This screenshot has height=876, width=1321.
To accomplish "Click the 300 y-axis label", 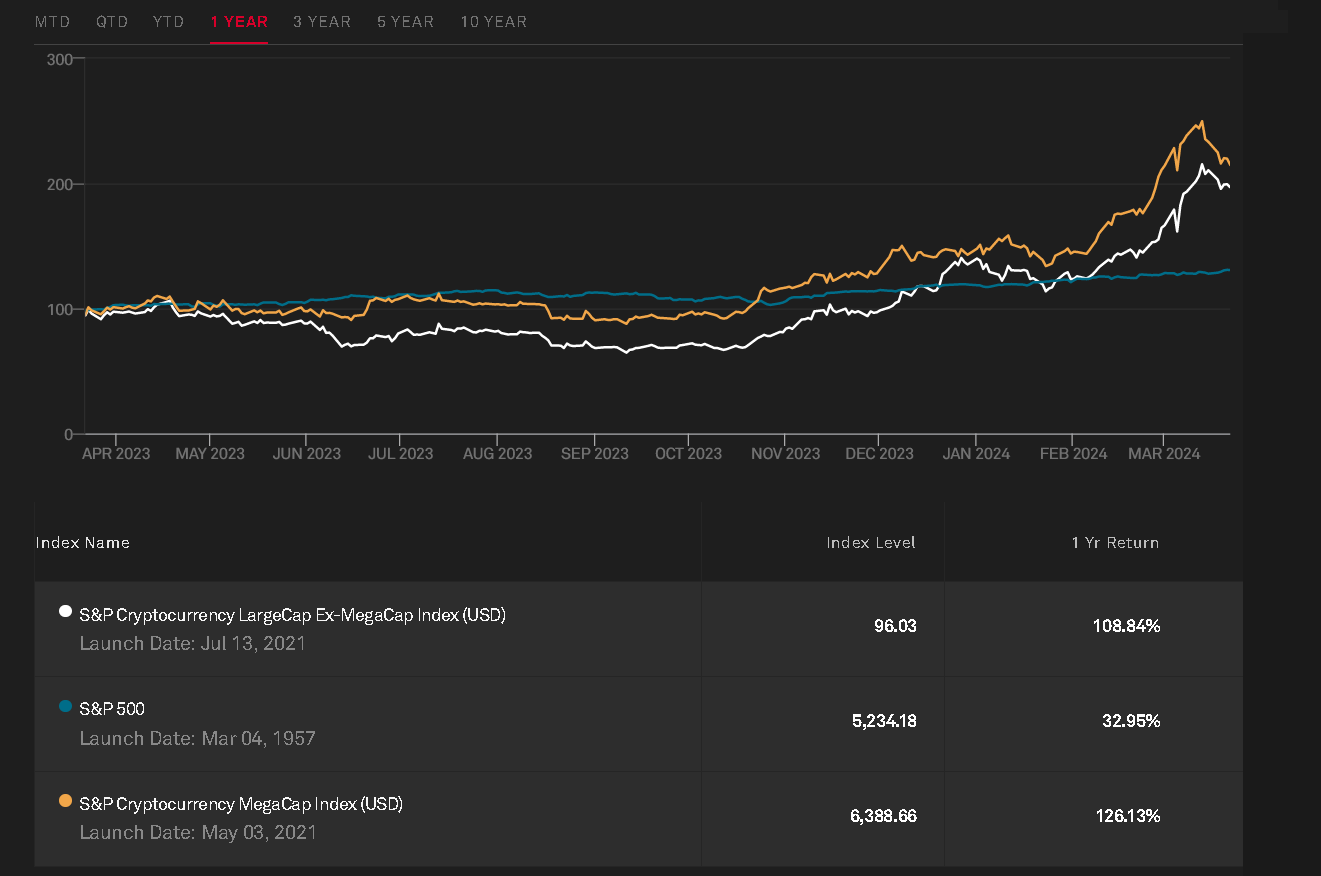I will click(x=60, y=60).
